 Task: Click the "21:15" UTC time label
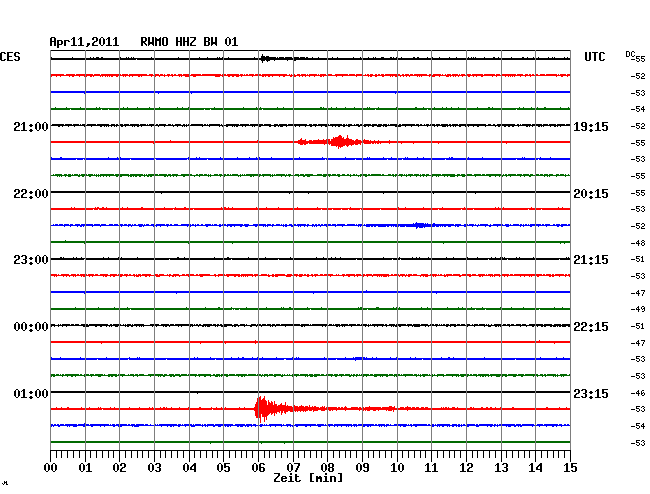point(591,260)
